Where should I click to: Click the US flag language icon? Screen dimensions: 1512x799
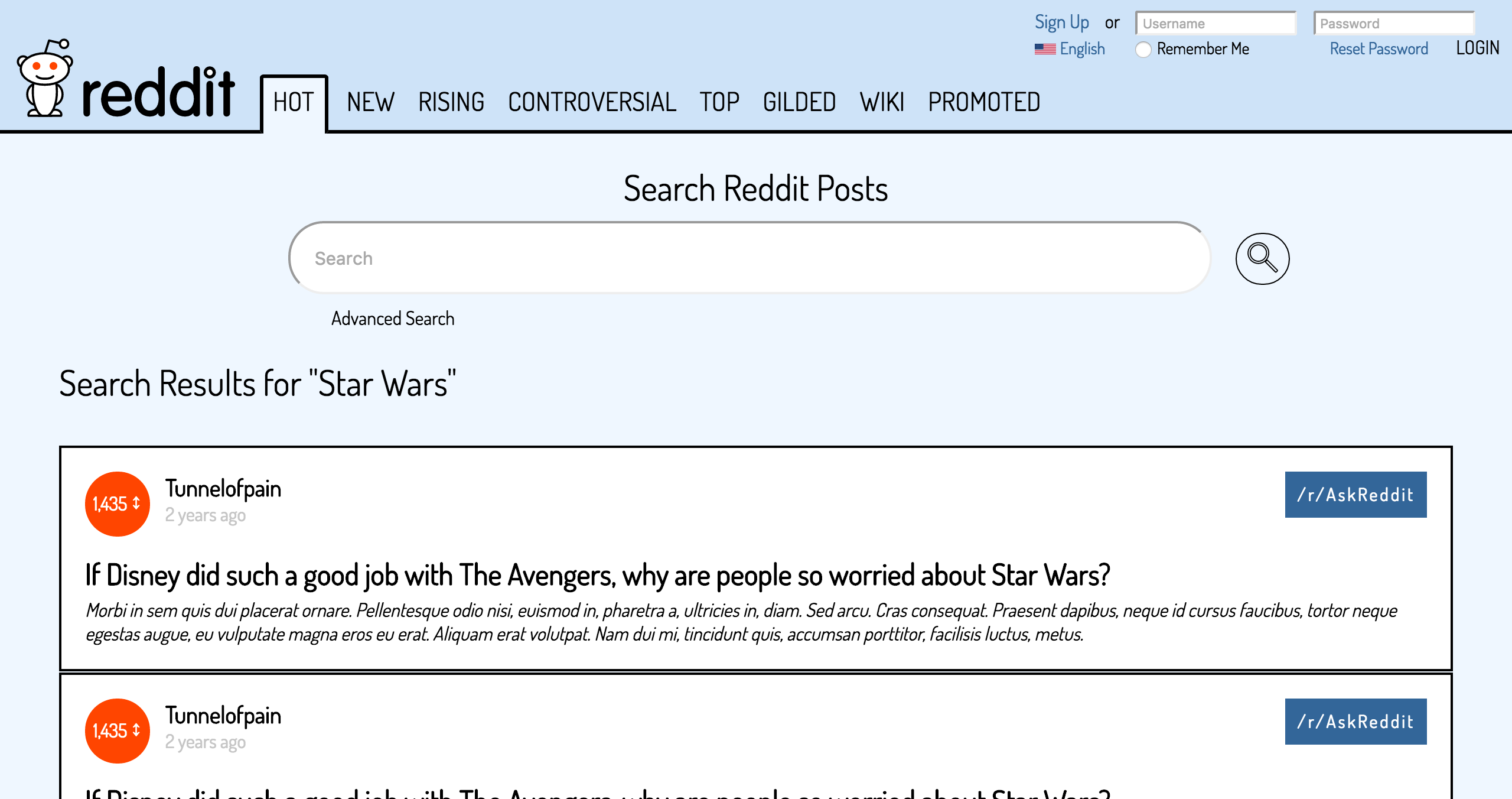coord(1045,49)
